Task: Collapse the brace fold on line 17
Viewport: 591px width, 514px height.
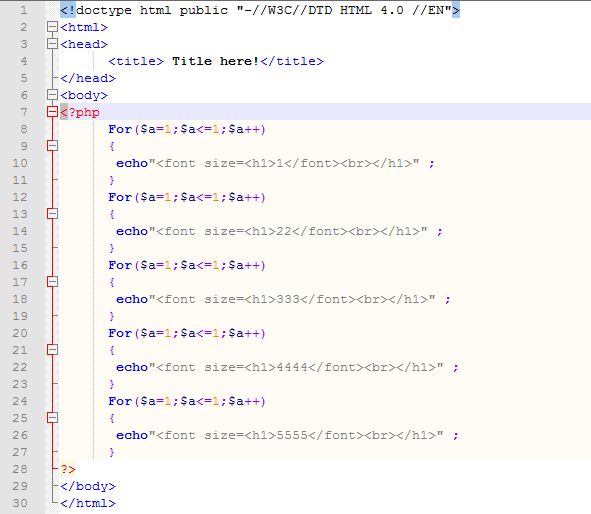Action: 52,282
